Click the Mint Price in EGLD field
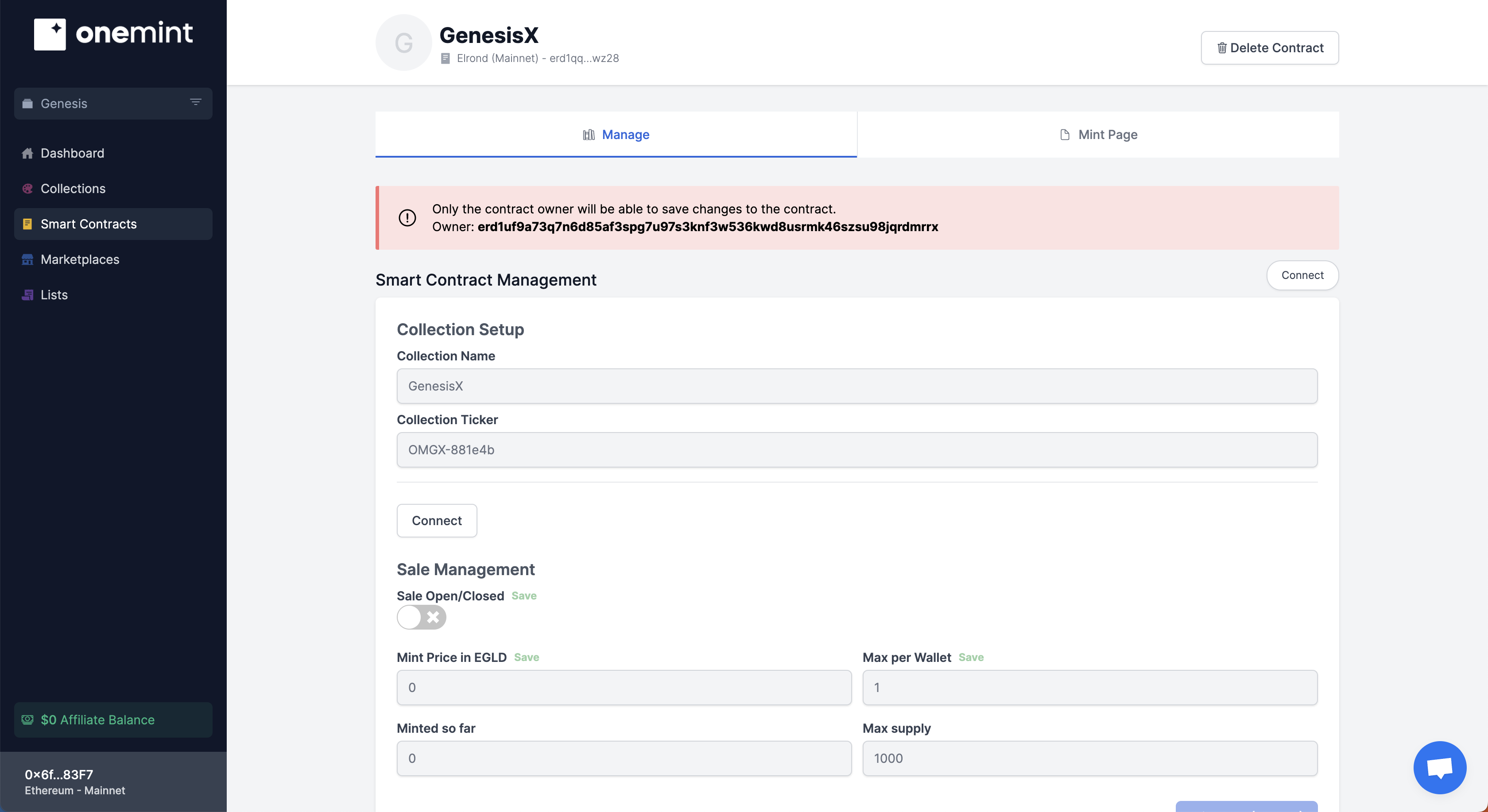 pyautogui.click(x=624, y=687)
